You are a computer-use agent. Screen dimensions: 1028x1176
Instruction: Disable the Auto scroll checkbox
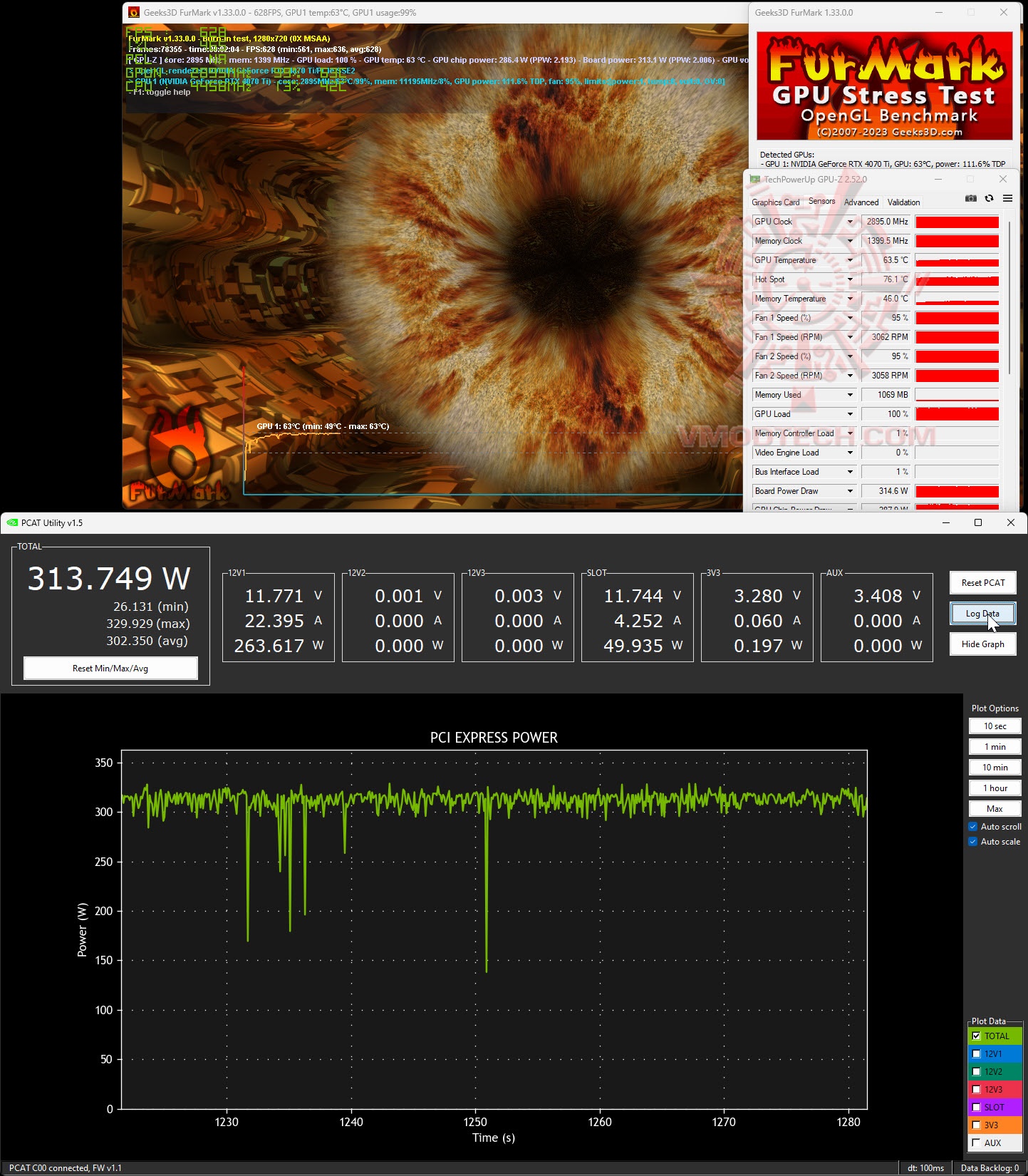click(973, 827)
